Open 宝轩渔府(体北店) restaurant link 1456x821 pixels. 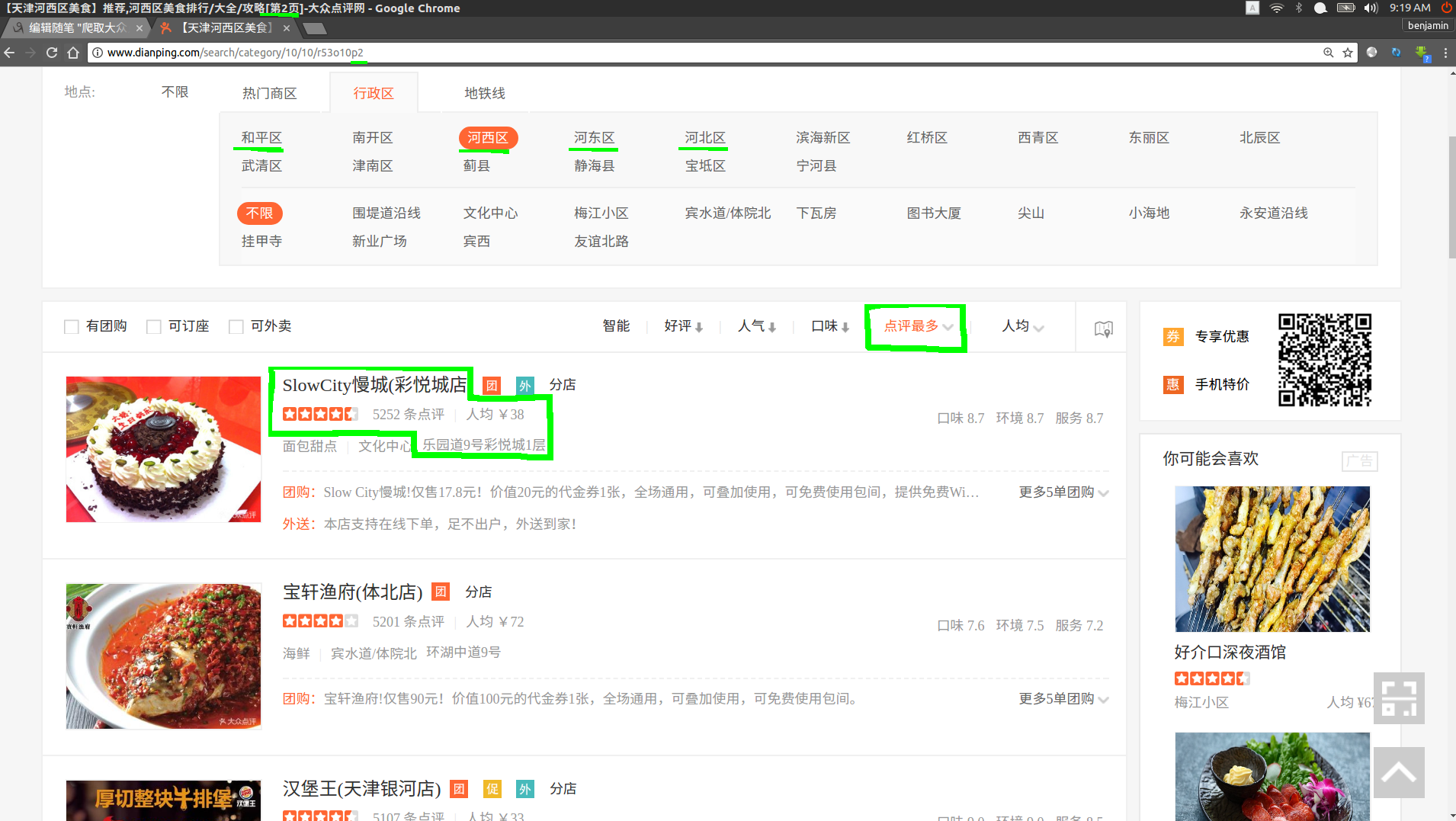pos(352,592)
